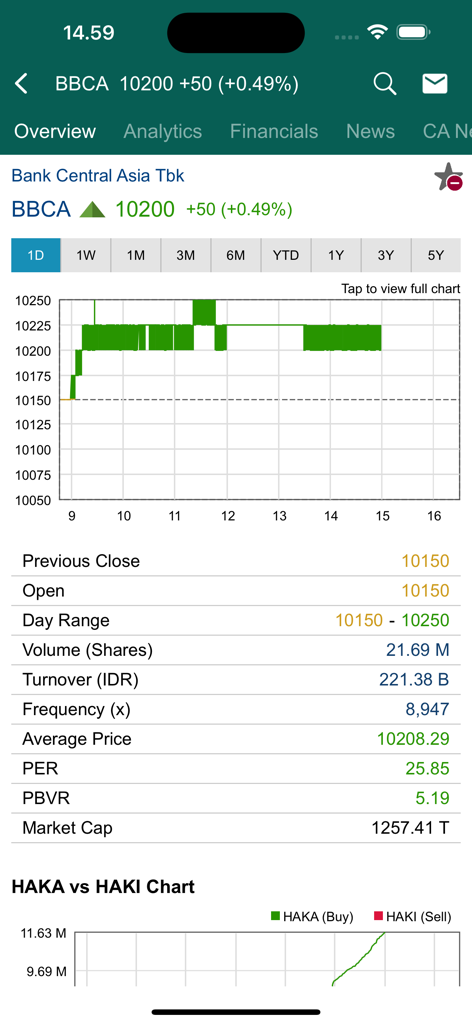Image resolution: width=472 pixels, height=1024 pixels.
Task: Select the 3M chart range
Action: click(185, 255)
